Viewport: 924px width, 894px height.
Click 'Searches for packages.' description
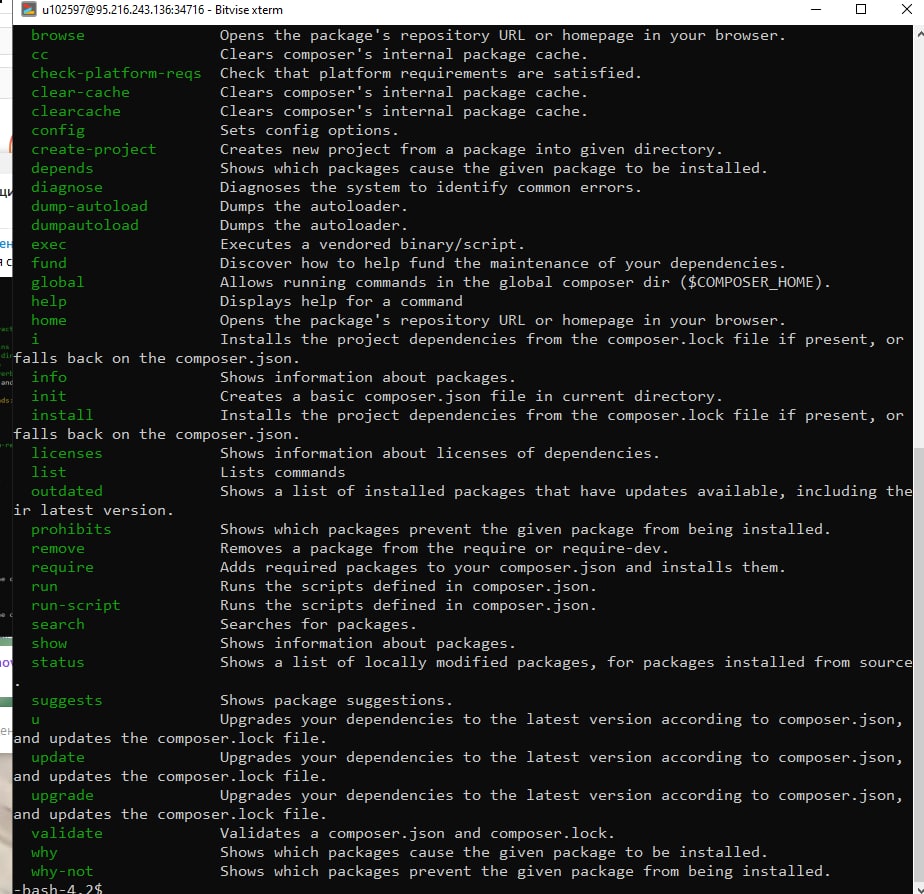(318, 624)
